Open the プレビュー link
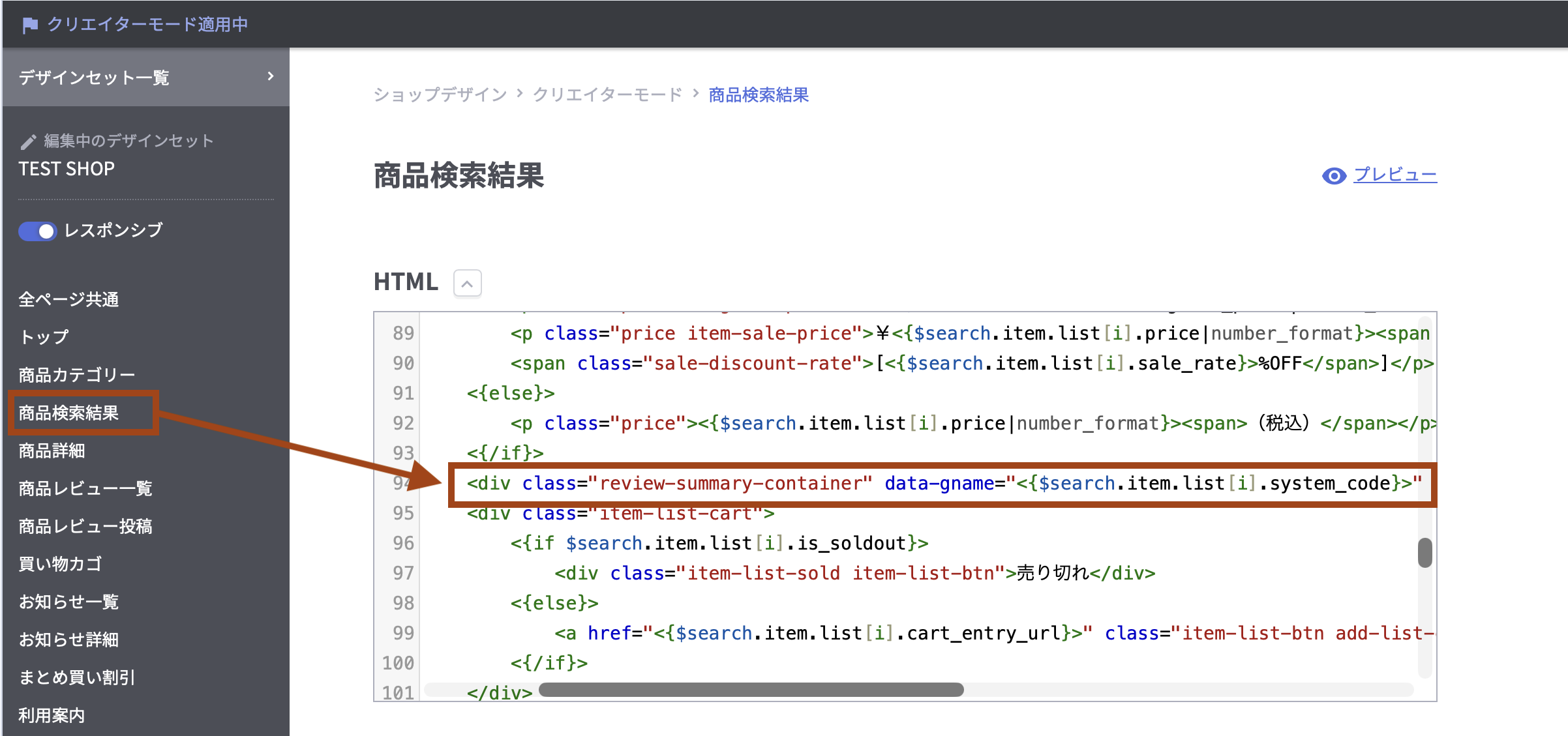The height and width of the screenshot is (736, 1568). (x=1395, y=175)
